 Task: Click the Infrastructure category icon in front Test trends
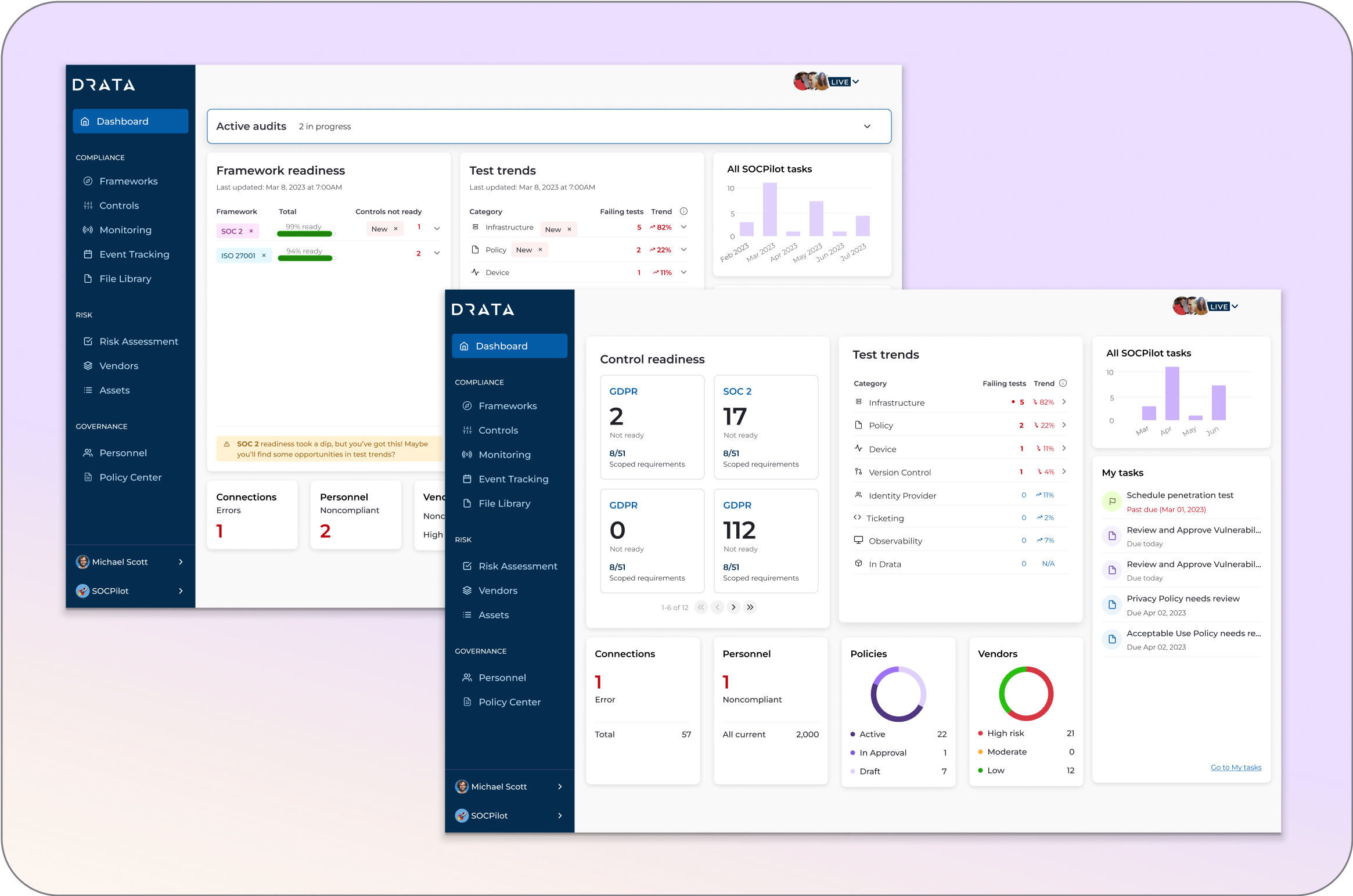point(858,402)
